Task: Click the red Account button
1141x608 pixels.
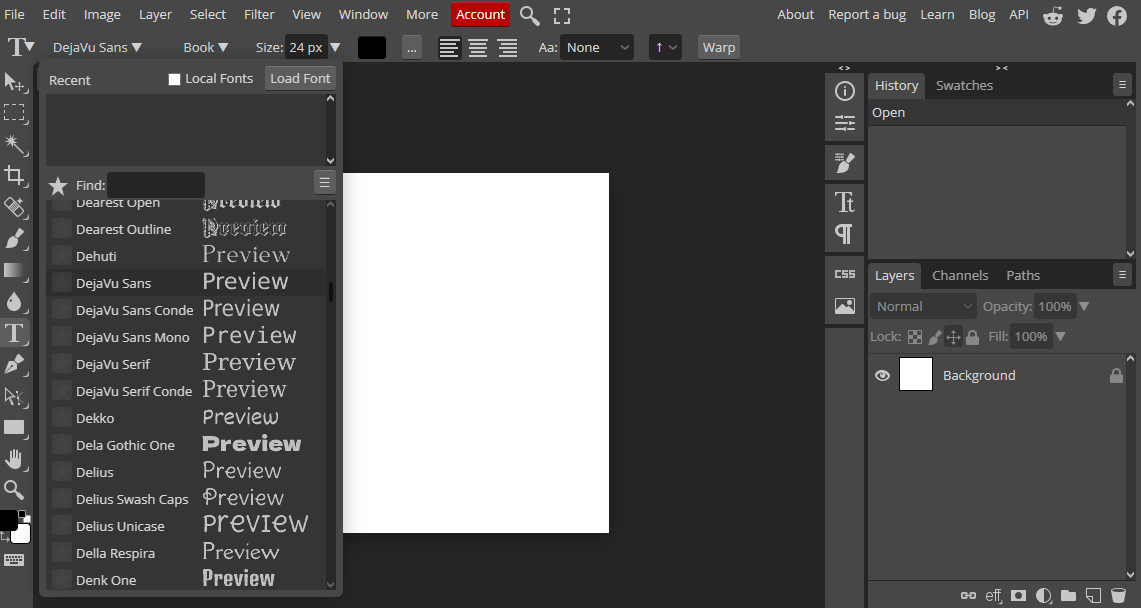Action: [x=480, y=15]
